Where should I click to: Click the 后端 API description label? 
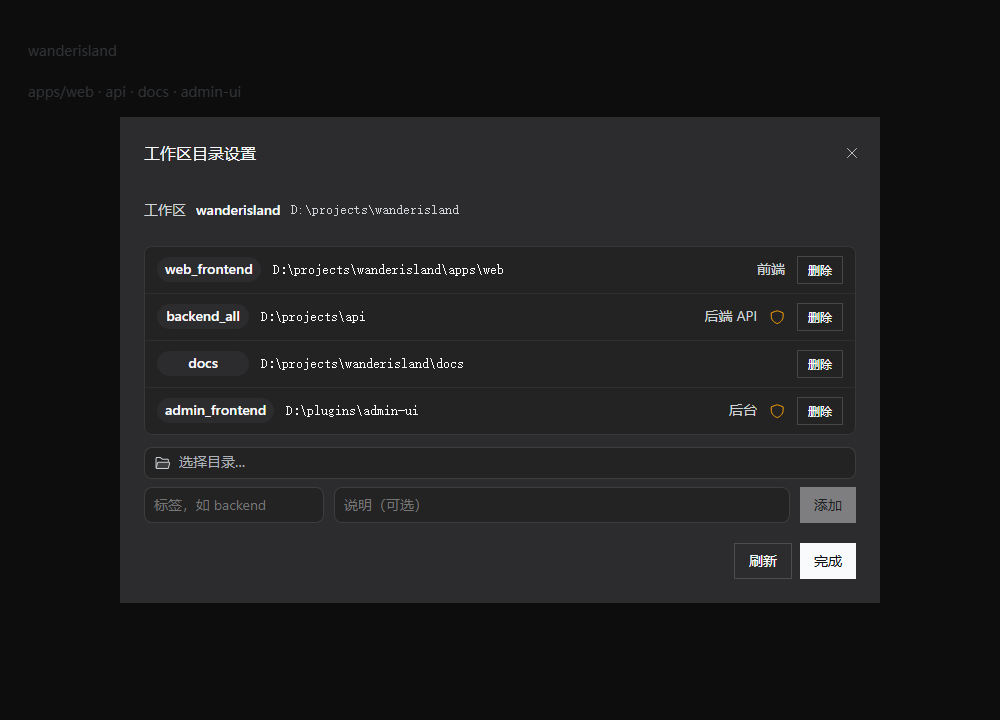pos(730,317)
